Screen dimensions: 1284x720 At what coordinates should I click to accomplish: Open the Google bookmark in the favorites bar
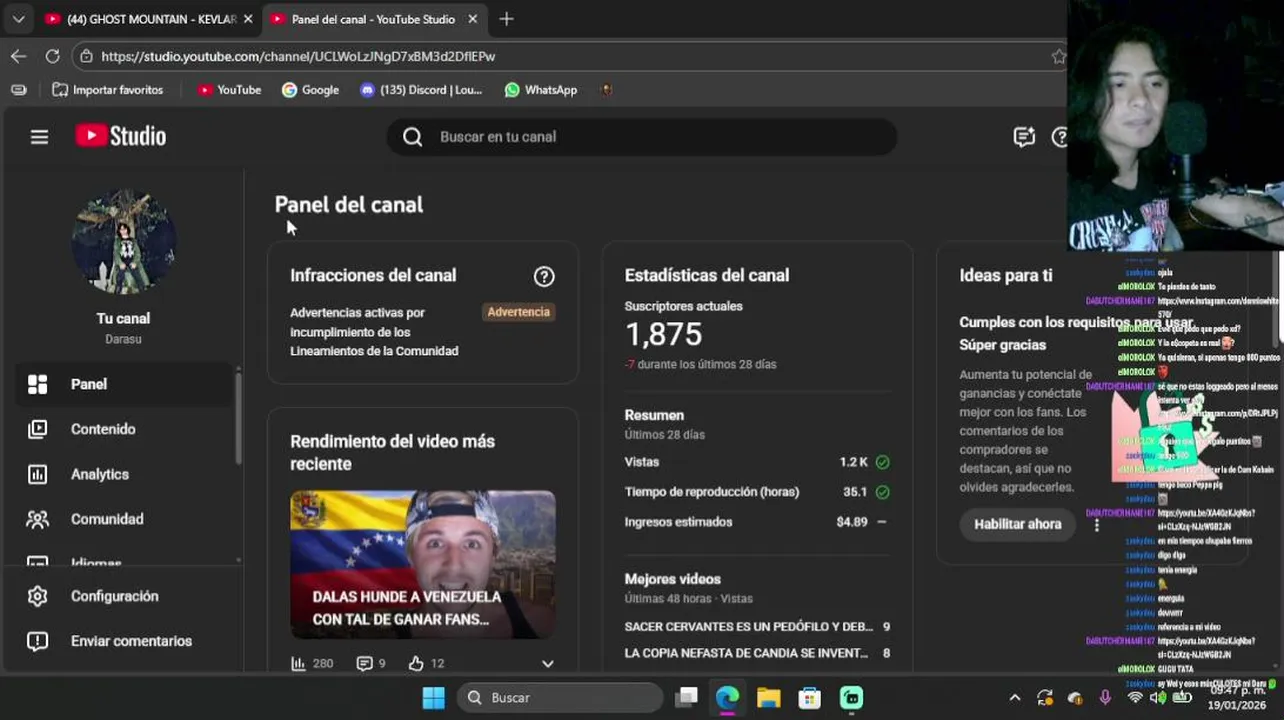pyautogui.click(x=310, y=90)
